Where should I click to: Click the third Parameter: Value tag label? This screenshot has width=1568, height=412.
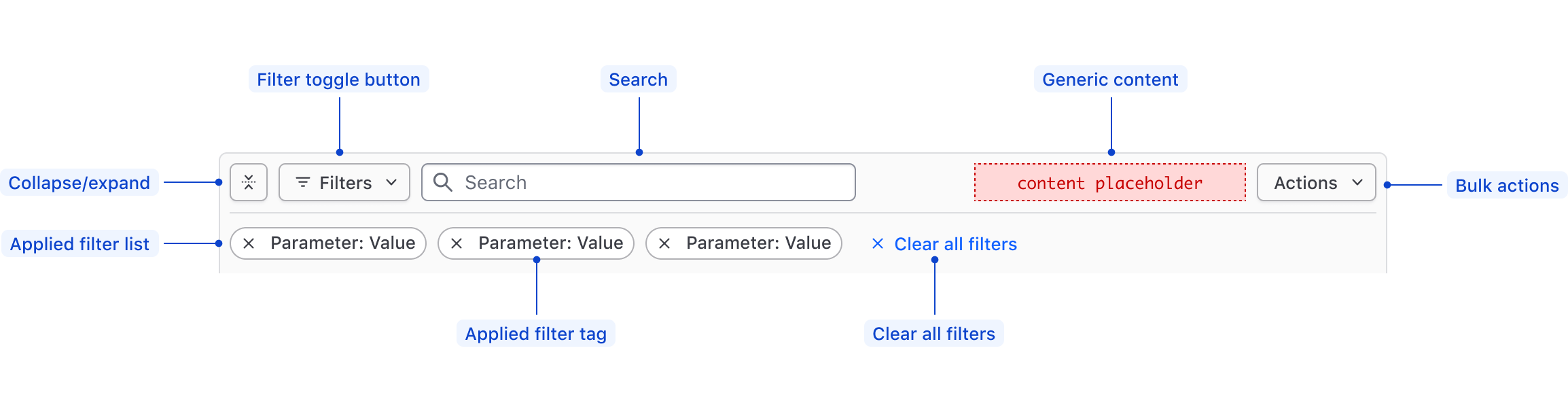[758, 243]
